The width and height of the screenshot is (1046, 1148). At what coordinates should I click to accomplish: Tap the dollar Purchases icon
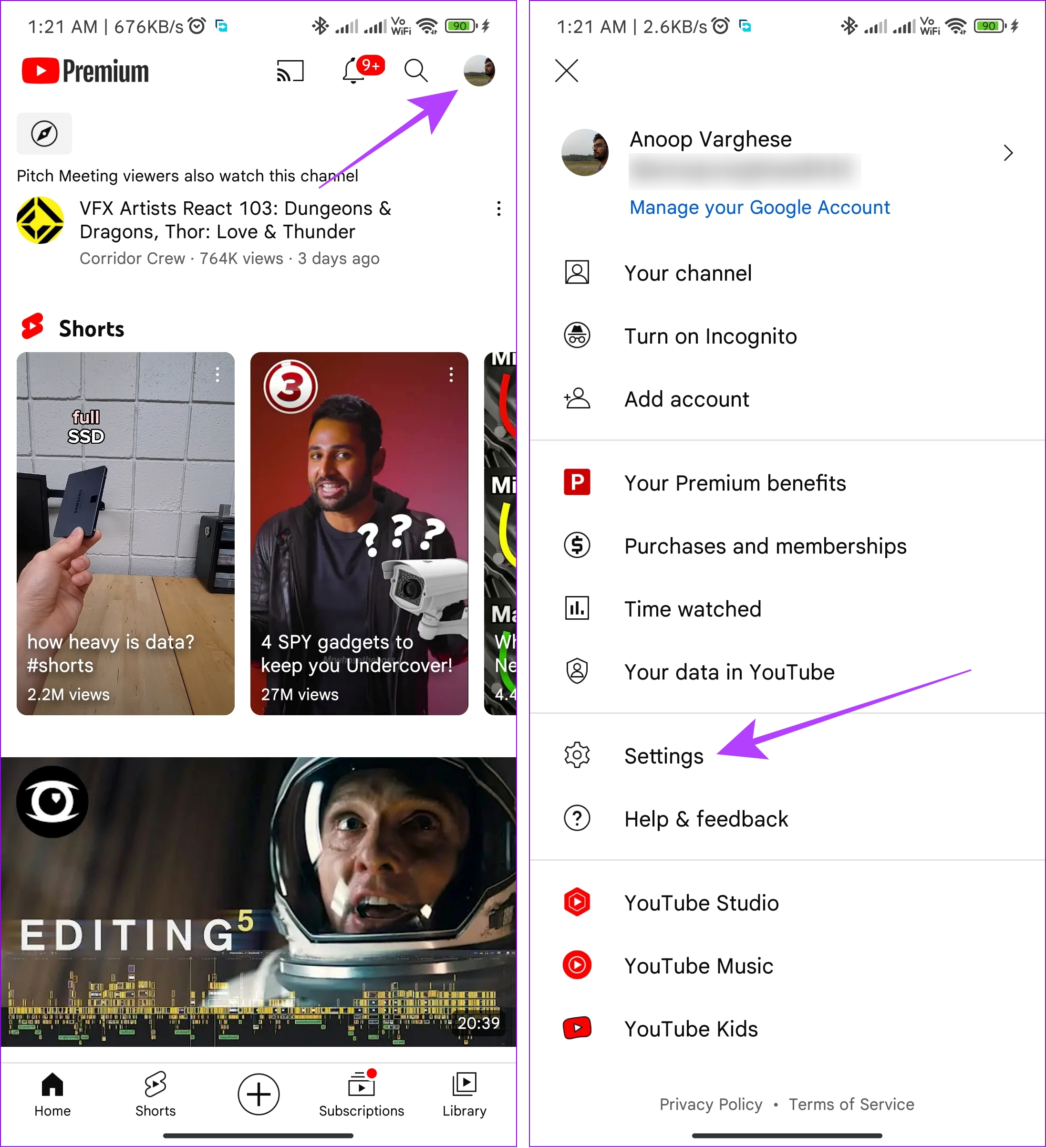[x=577, y=545]
